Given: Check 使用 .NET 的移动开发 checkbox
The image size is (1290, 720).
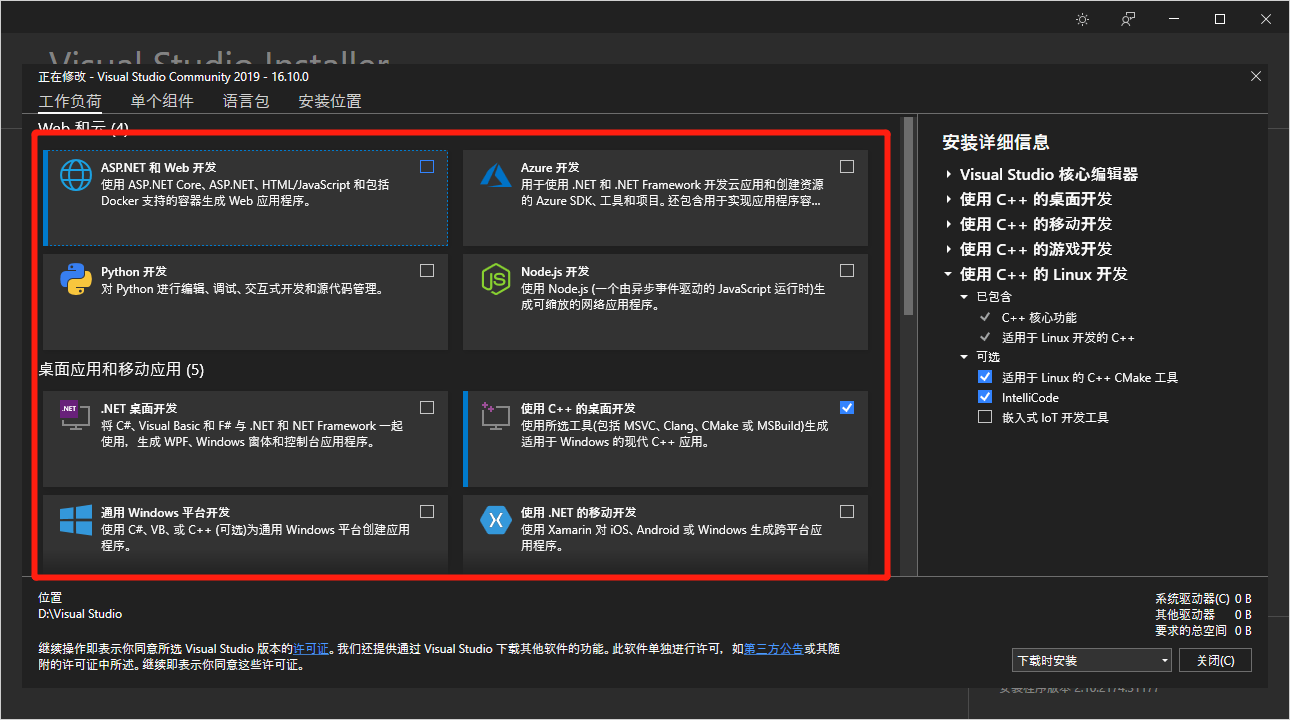Looking at the screenshot, I should tap(847, 511).
